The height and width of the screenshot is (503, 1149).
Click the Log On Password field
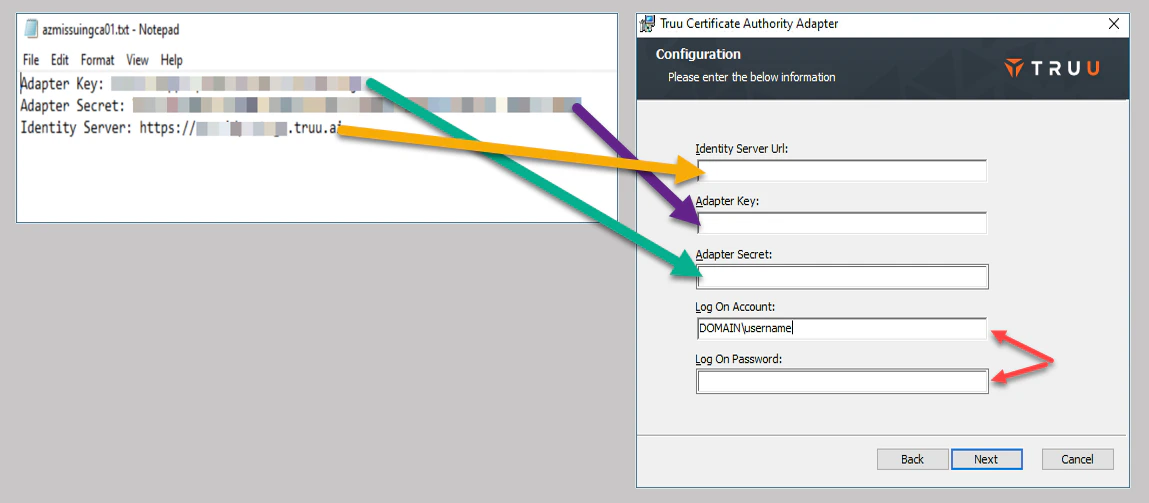coord(842,381)
